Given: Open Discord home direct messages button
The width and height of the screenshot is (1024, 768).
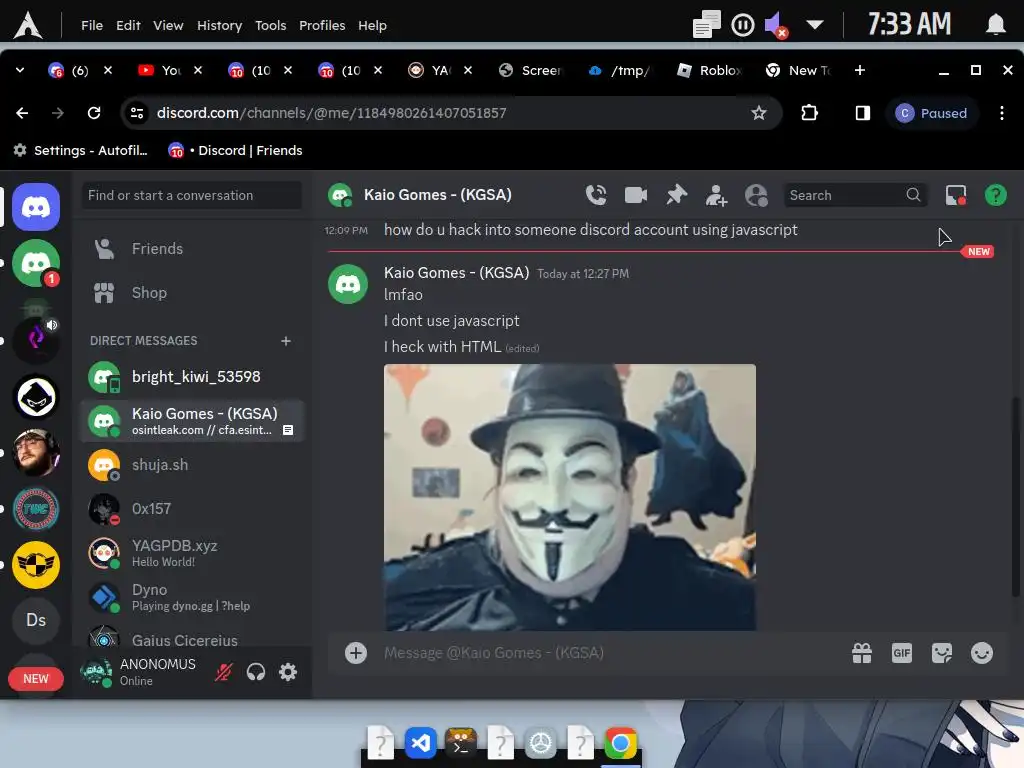Looking at the screenshot, I should (x=36, y=207).
